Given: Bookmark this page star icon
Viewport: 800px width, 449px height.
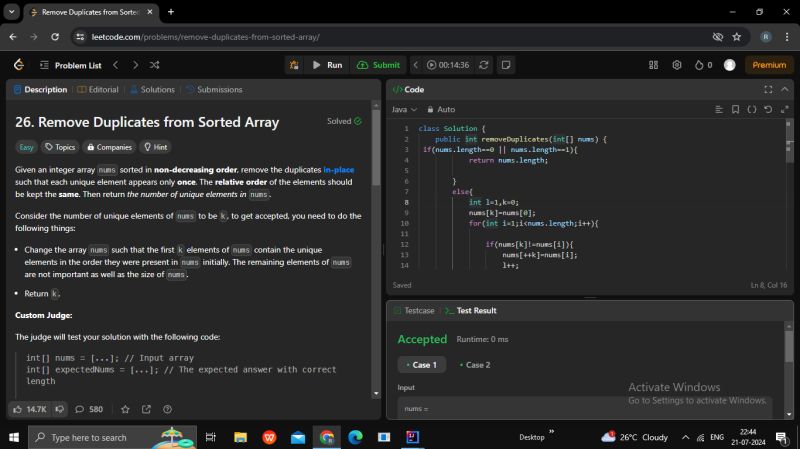Looking at the screenshot, I should [737, 37].
